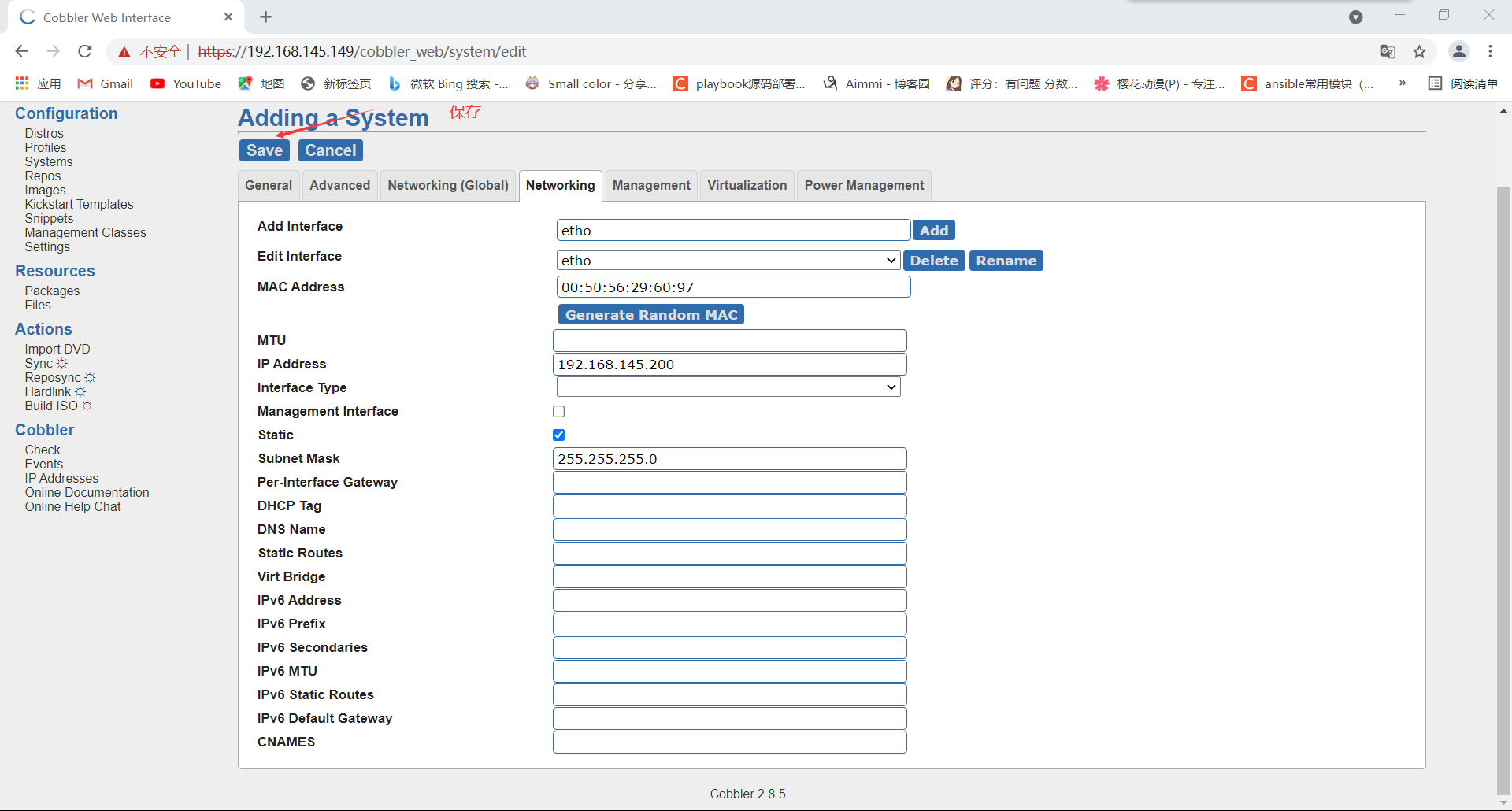Save the new system
The width and height of the screenshot is (1512, 811).
click(x=265, y=150)
